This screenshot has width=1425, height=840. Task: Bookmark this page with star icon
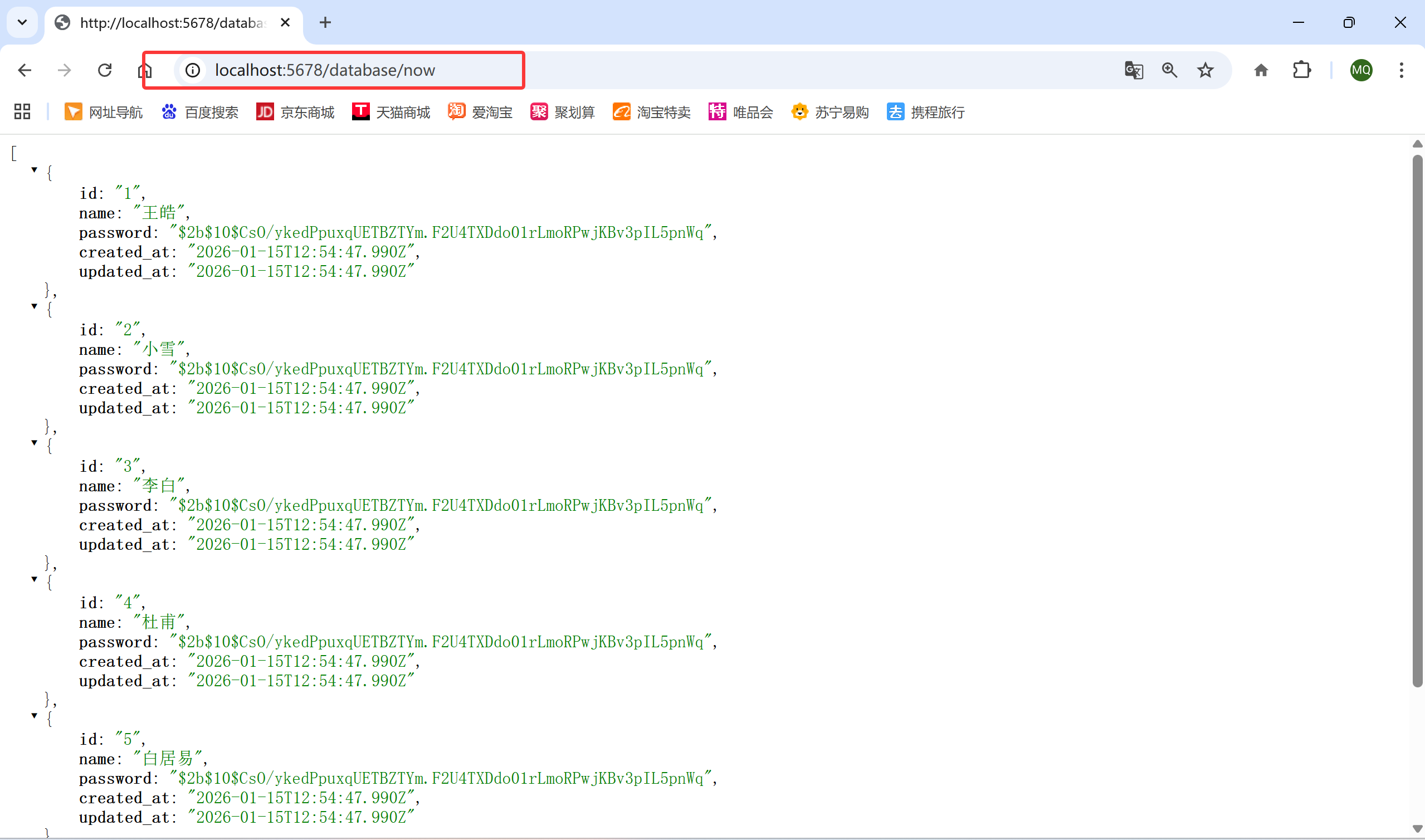(x=1205, y=70)
